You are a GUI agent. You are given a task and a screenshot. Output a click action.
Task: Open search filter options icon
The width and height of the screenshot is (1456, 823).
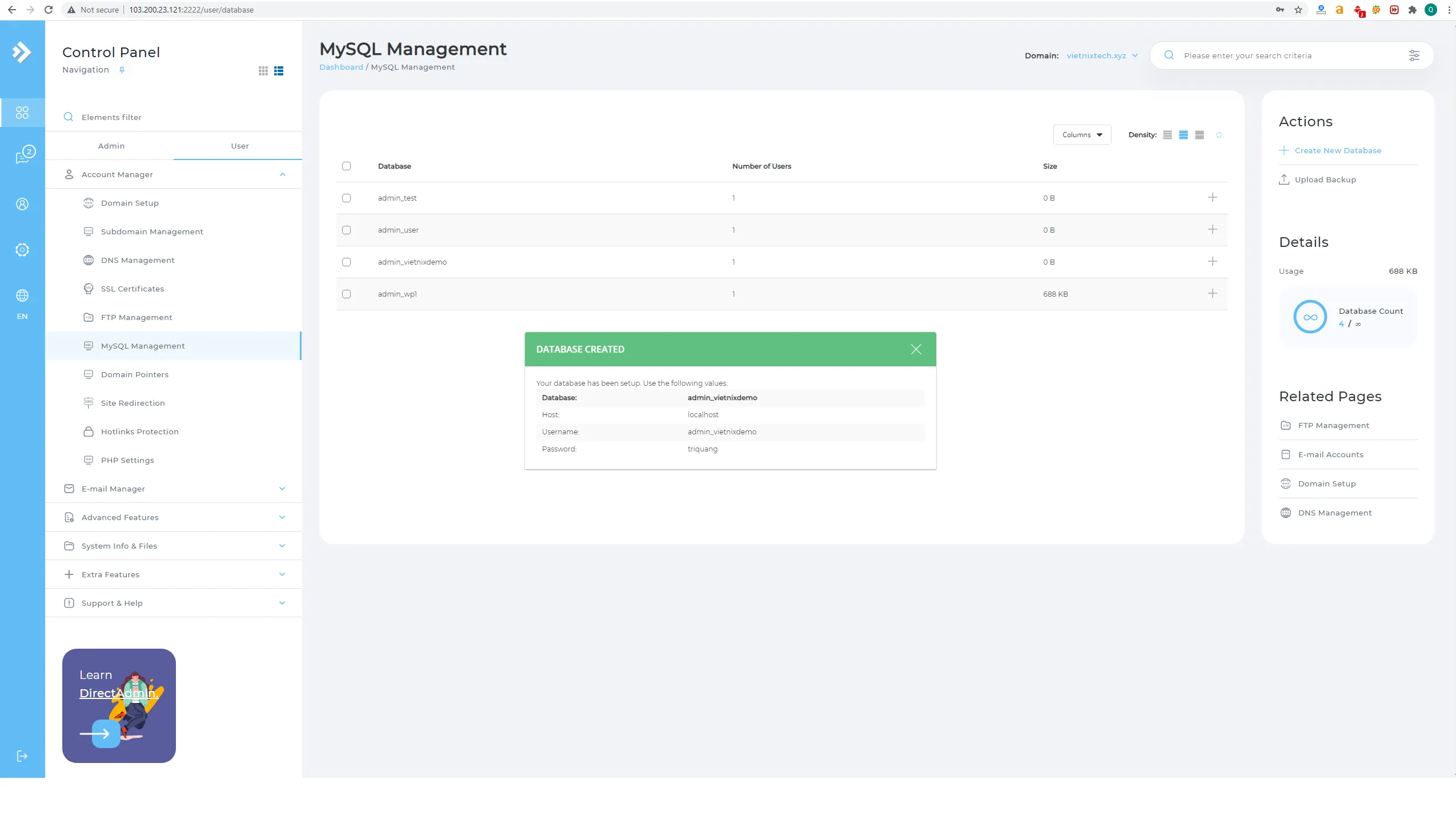[x=1415, y=55]
